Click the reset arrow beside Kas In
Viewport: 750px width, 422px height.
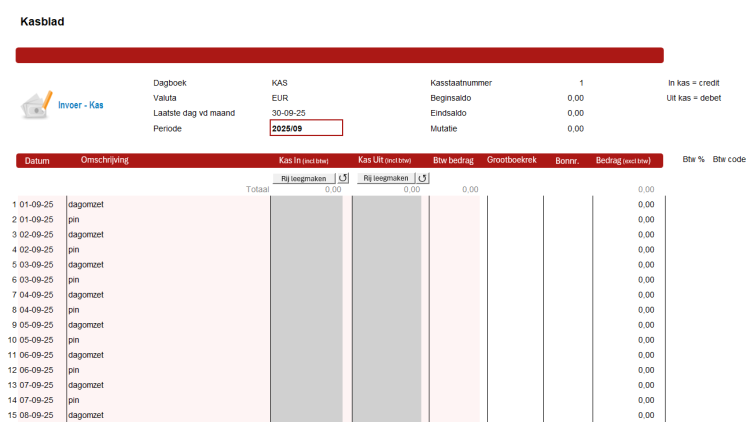coord(343,178)
